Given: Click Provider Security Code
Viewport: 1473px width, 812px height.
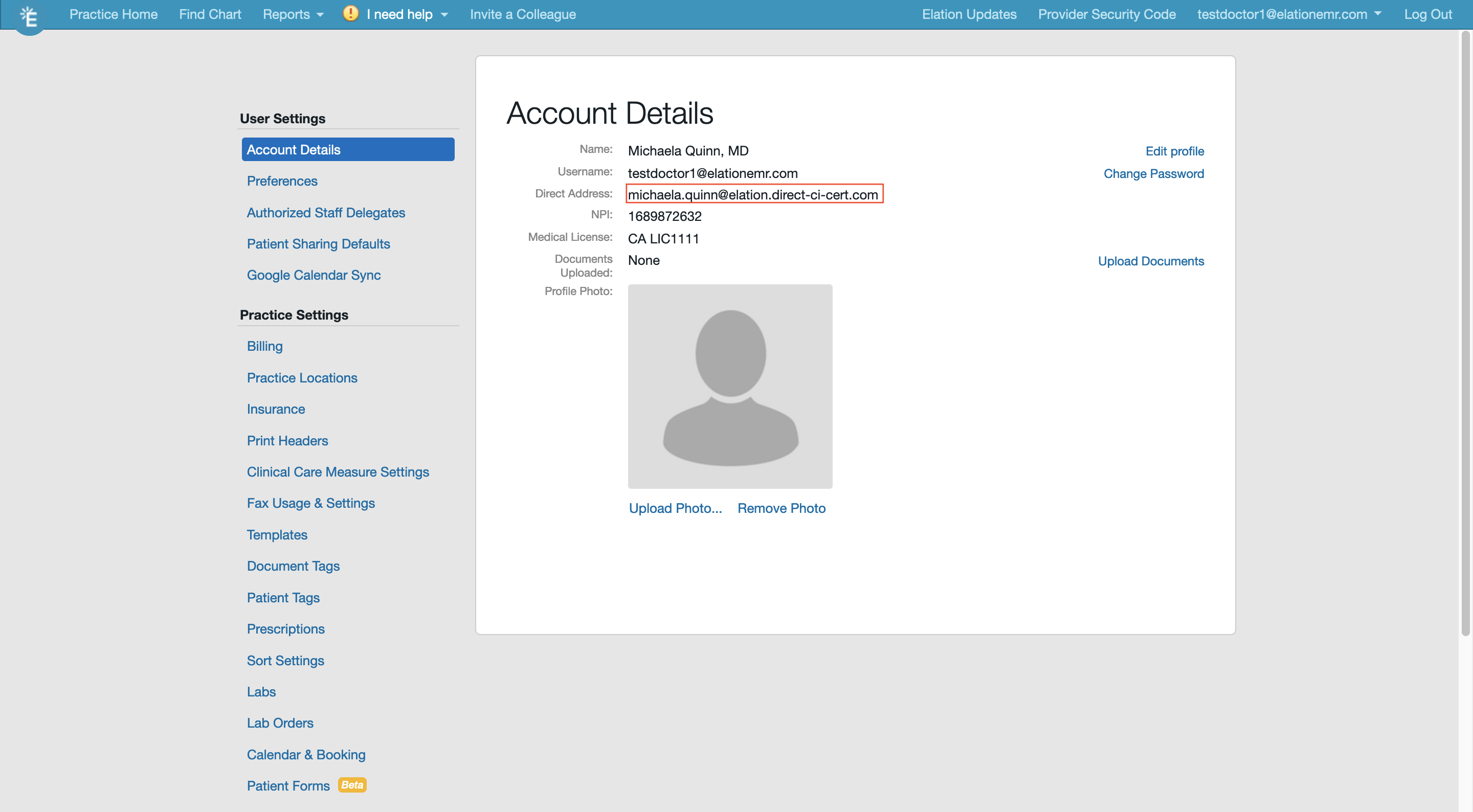Looking at the screenshot, I should [1106, 14].
